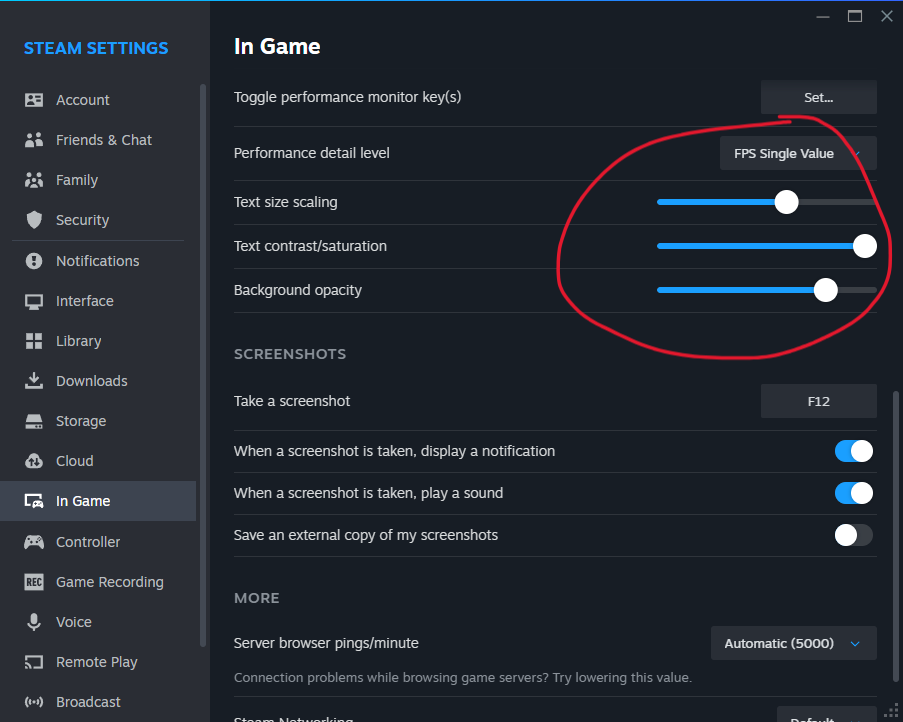Screen dimensions: 903x722
Task: Click the settings panel scrollbar
Action: (x=896, y=537)
